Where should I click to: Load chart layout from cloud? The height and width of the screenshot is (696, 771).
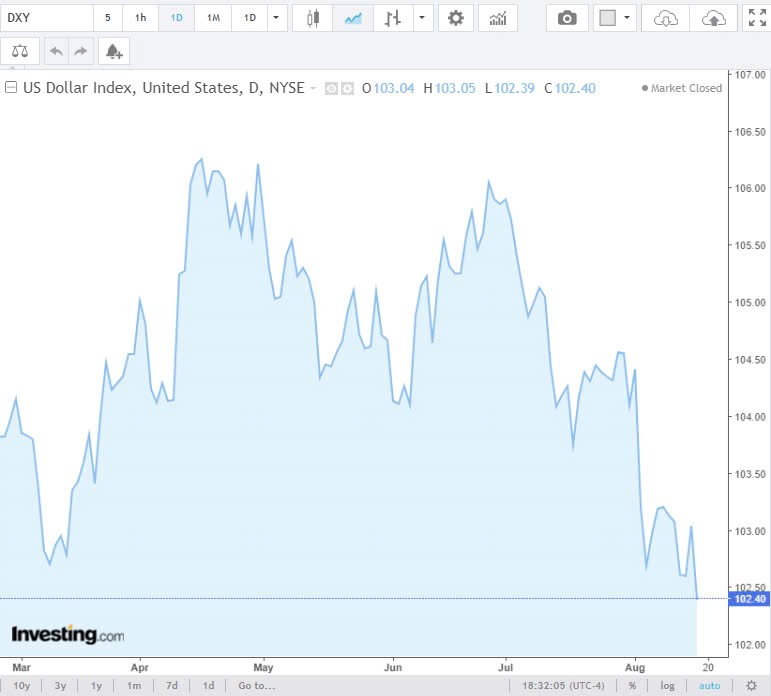point(665,18)
